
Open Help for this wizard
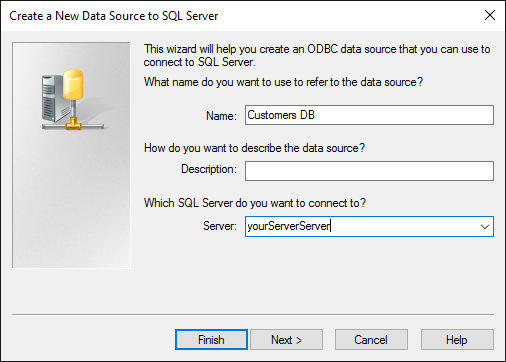[x=457, y=340]
